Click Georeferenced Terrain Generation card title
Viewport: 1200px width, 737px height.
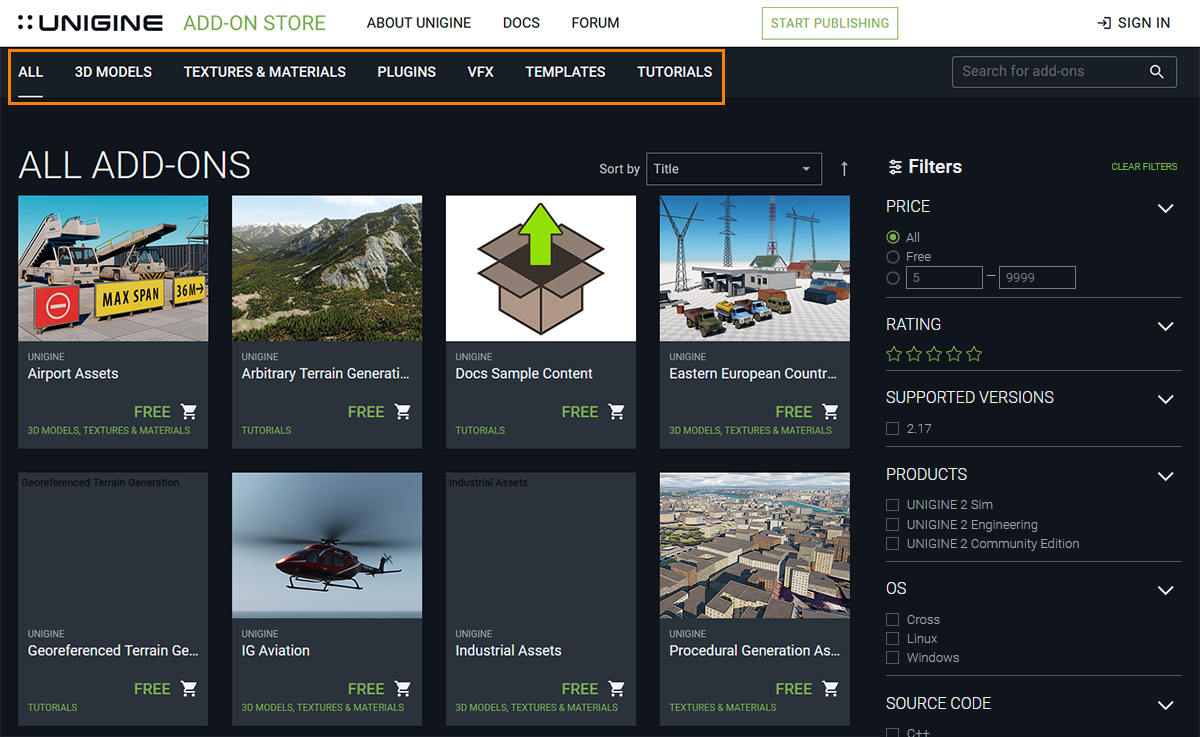click(113, 651)
